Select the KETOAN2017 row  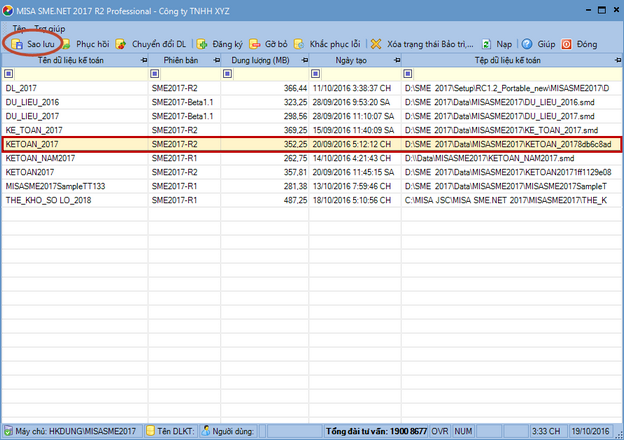[312, 172]
